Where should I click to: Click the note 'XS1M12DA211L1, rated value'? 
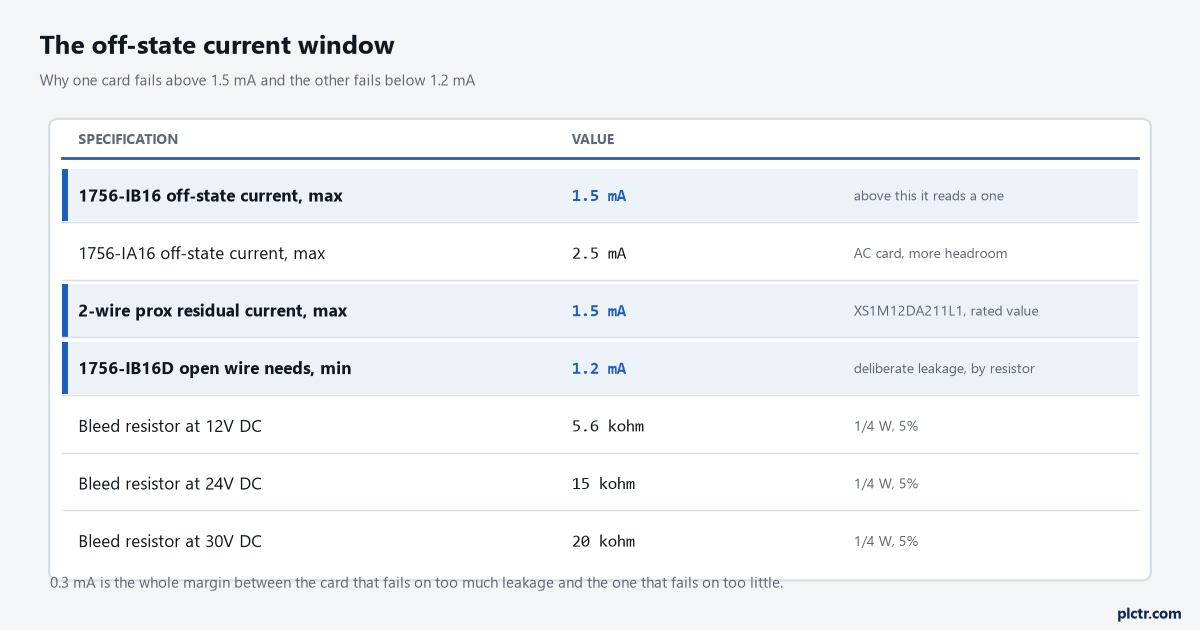pos(946,311)
